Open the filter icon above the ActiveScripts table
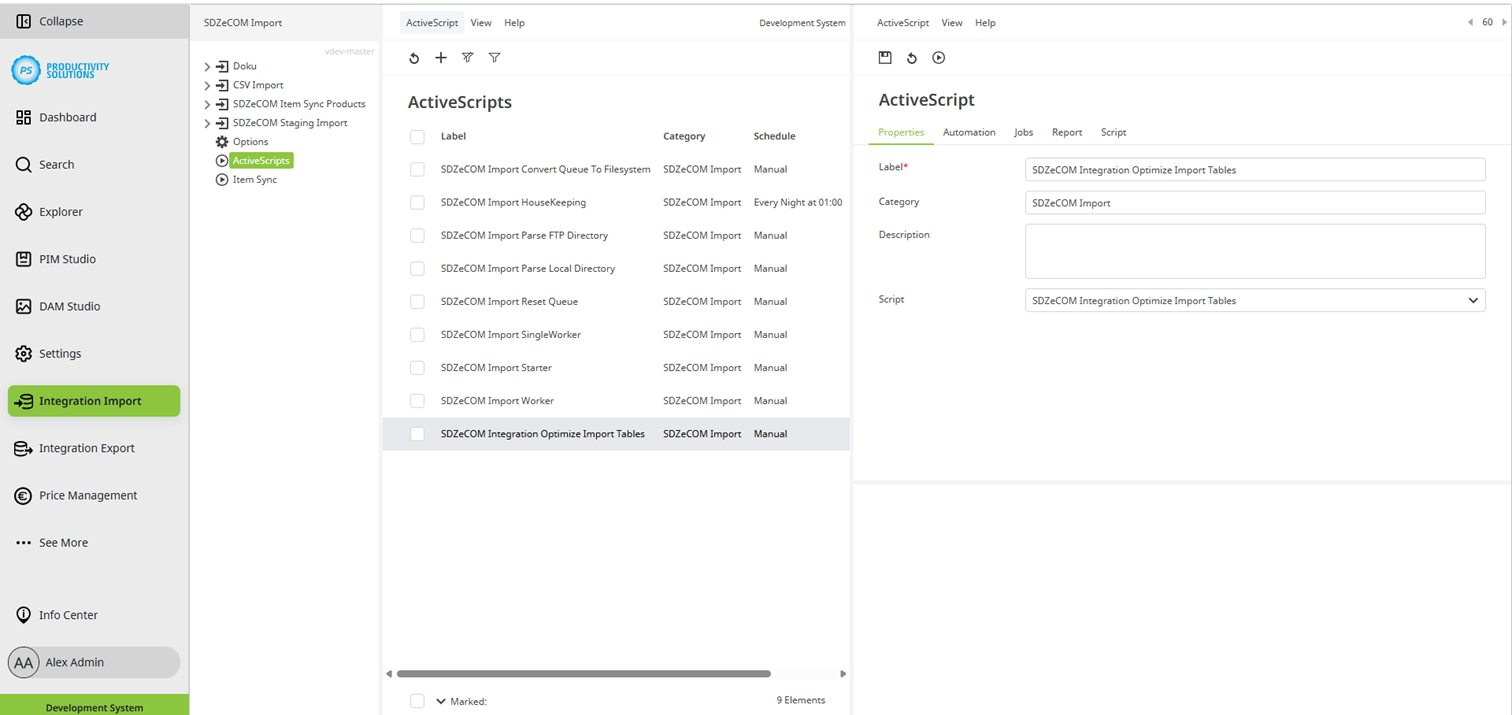The image size is (1512, 715). point(494,57)
